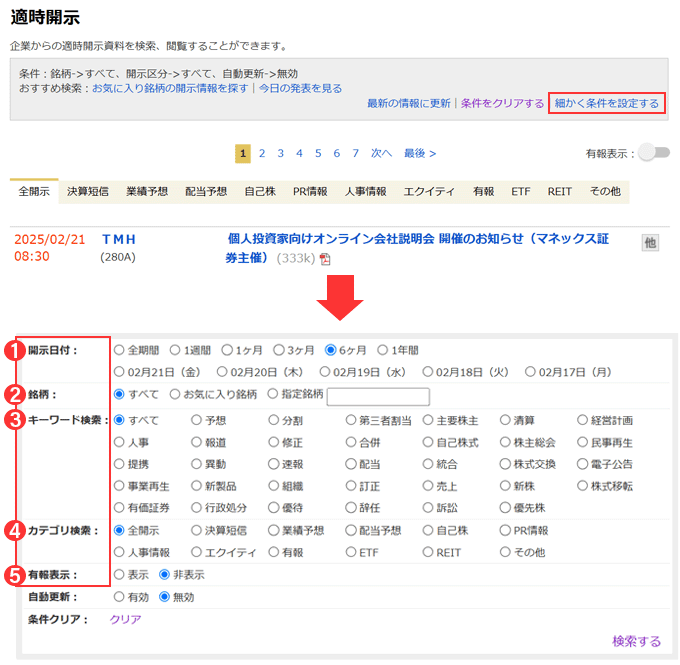Select お気に入り銘柄 radio option

(x=175, y=394)
